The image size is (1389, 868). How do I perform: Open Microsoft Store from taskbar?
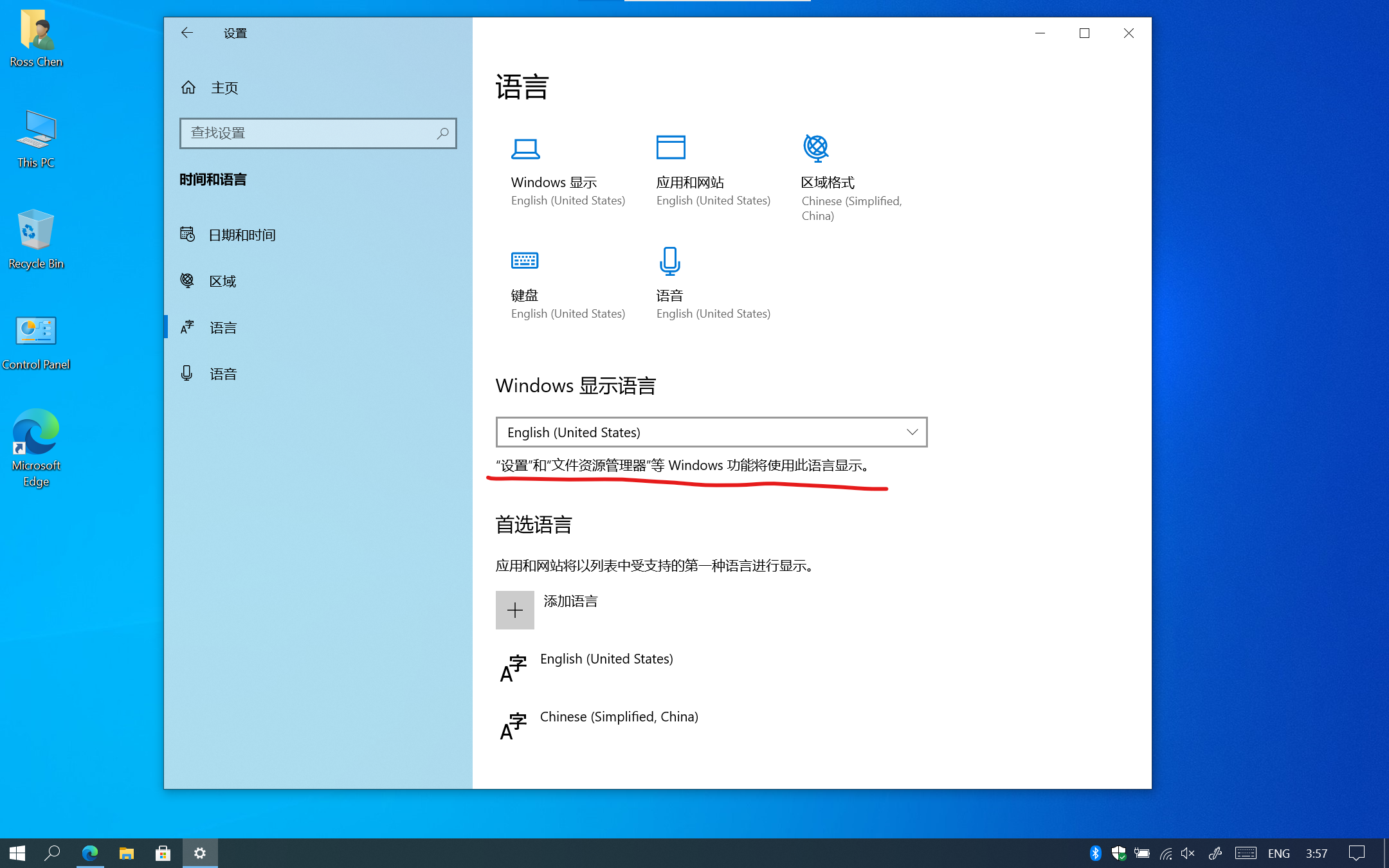(163, 853)
